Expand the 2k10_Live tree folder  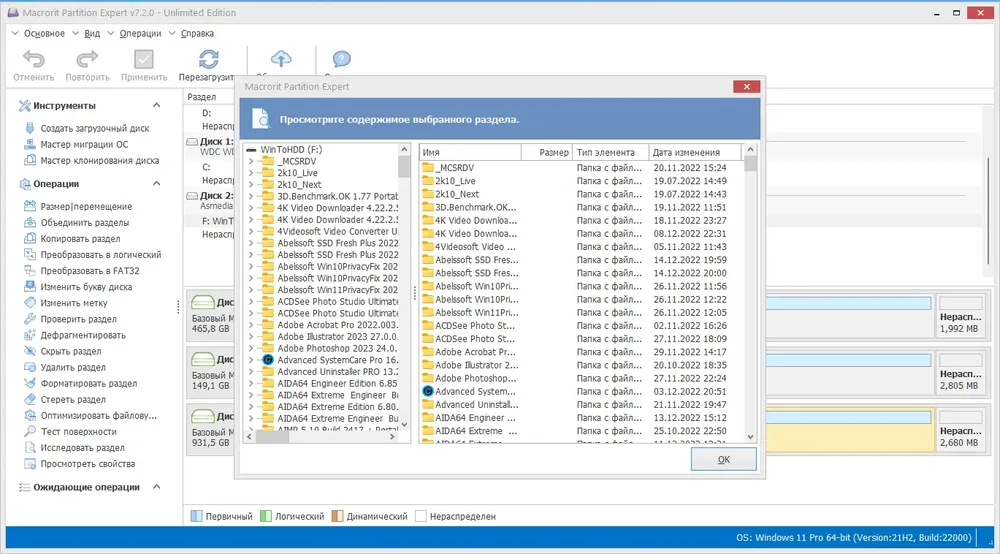[251, 173]
